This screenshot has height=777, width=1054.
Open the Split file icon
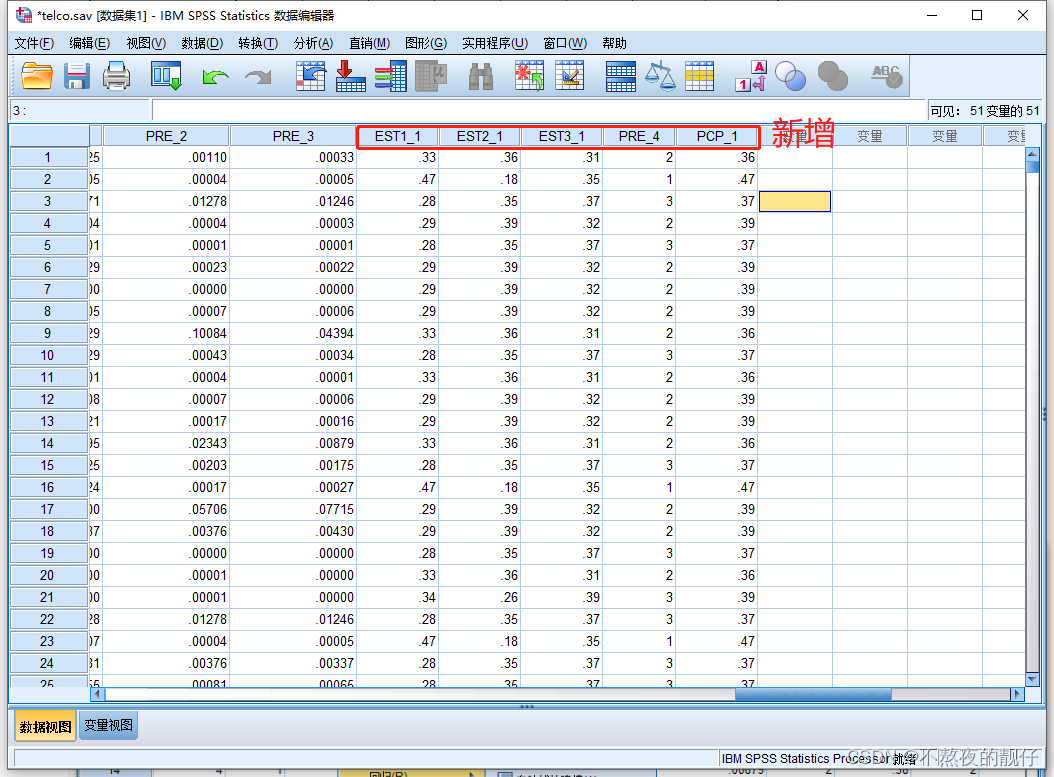coord(620,76)
